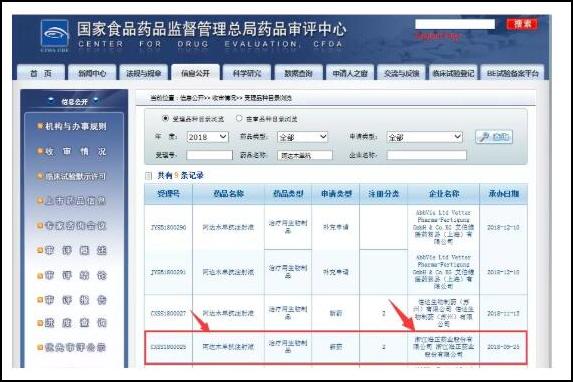The height and width of the screenshot is (382, 573).
Task: Open the 机构与办事规则 sidebar link
Action: point(76,126)
